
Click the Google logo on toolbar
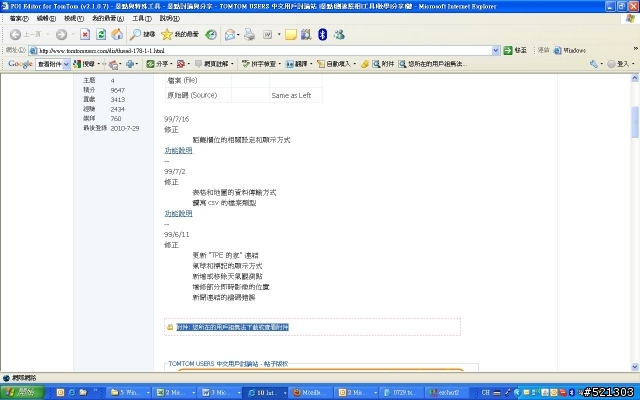coord(20,64)
